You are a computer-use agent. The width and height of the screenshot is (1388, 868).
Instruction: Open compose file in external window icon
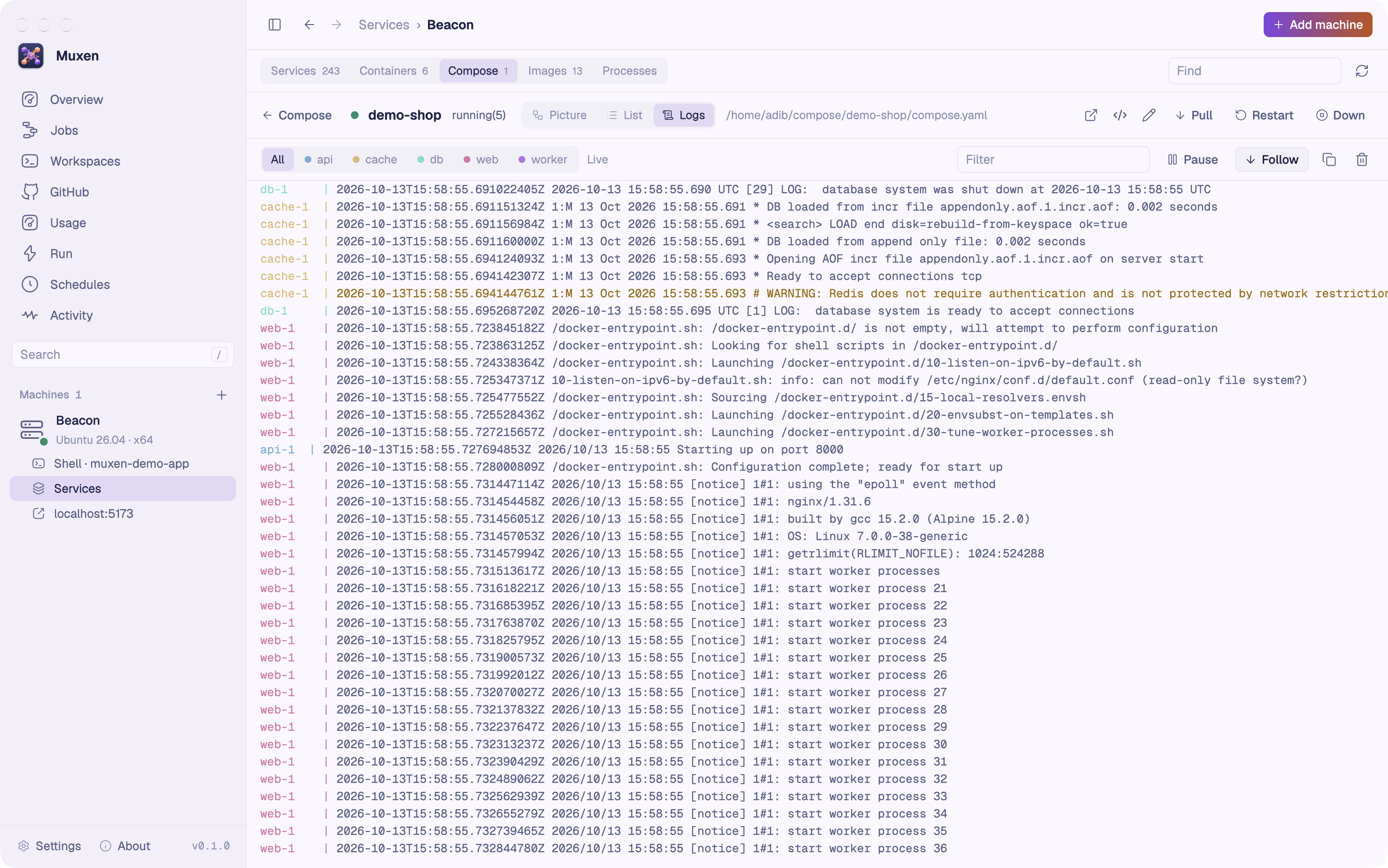click(x=1091, y=116)
